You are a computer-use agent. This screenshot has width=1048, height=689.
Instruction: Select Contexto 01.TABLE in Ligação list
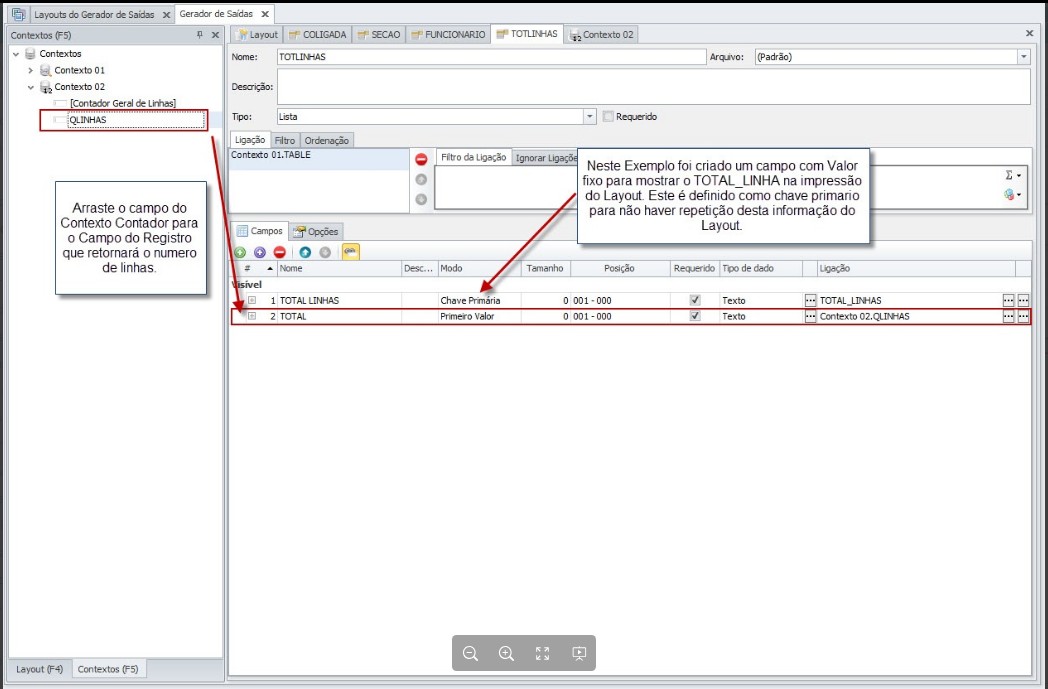point(319,155)
